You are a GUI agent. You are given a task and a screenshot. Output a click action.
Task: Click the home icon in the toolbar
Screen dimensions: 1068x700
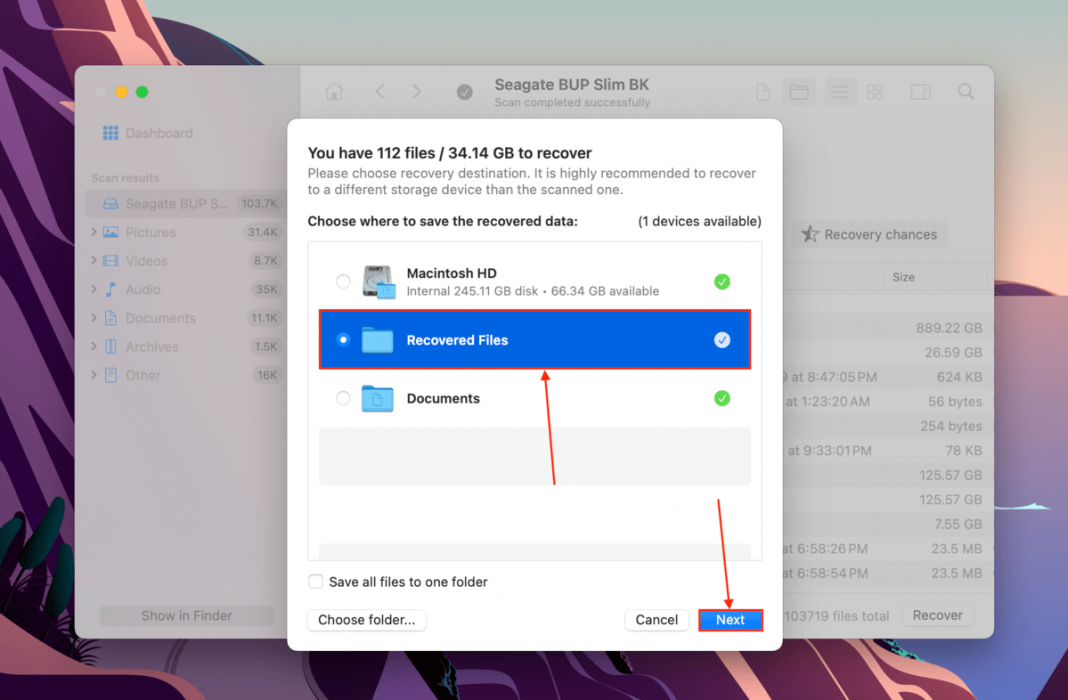point(334,91)
